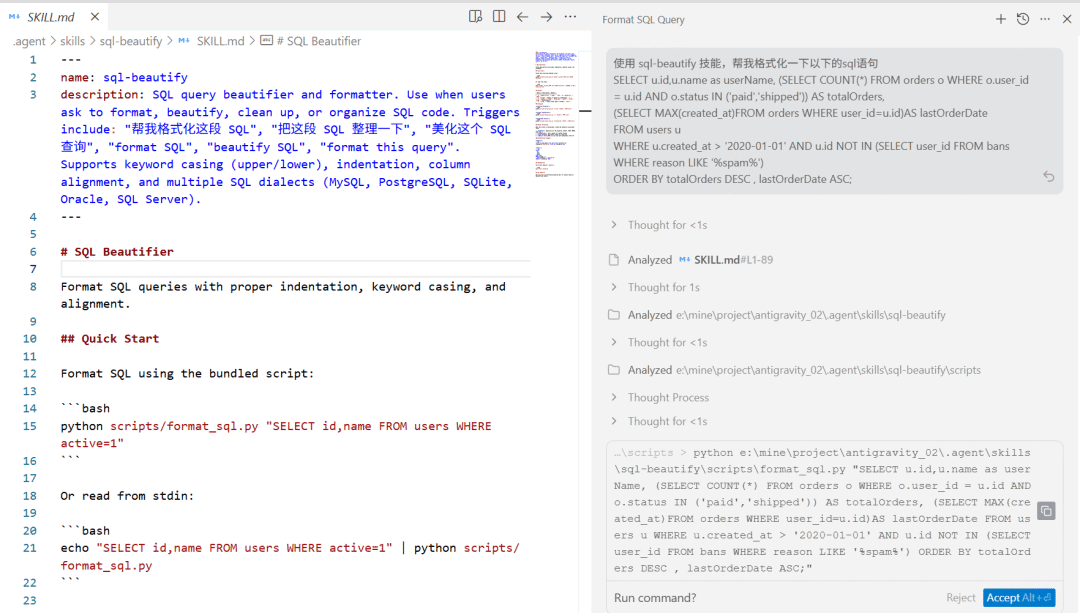
Task: Close the SKILL.md editor tab
Action: (x=95, y=17)
